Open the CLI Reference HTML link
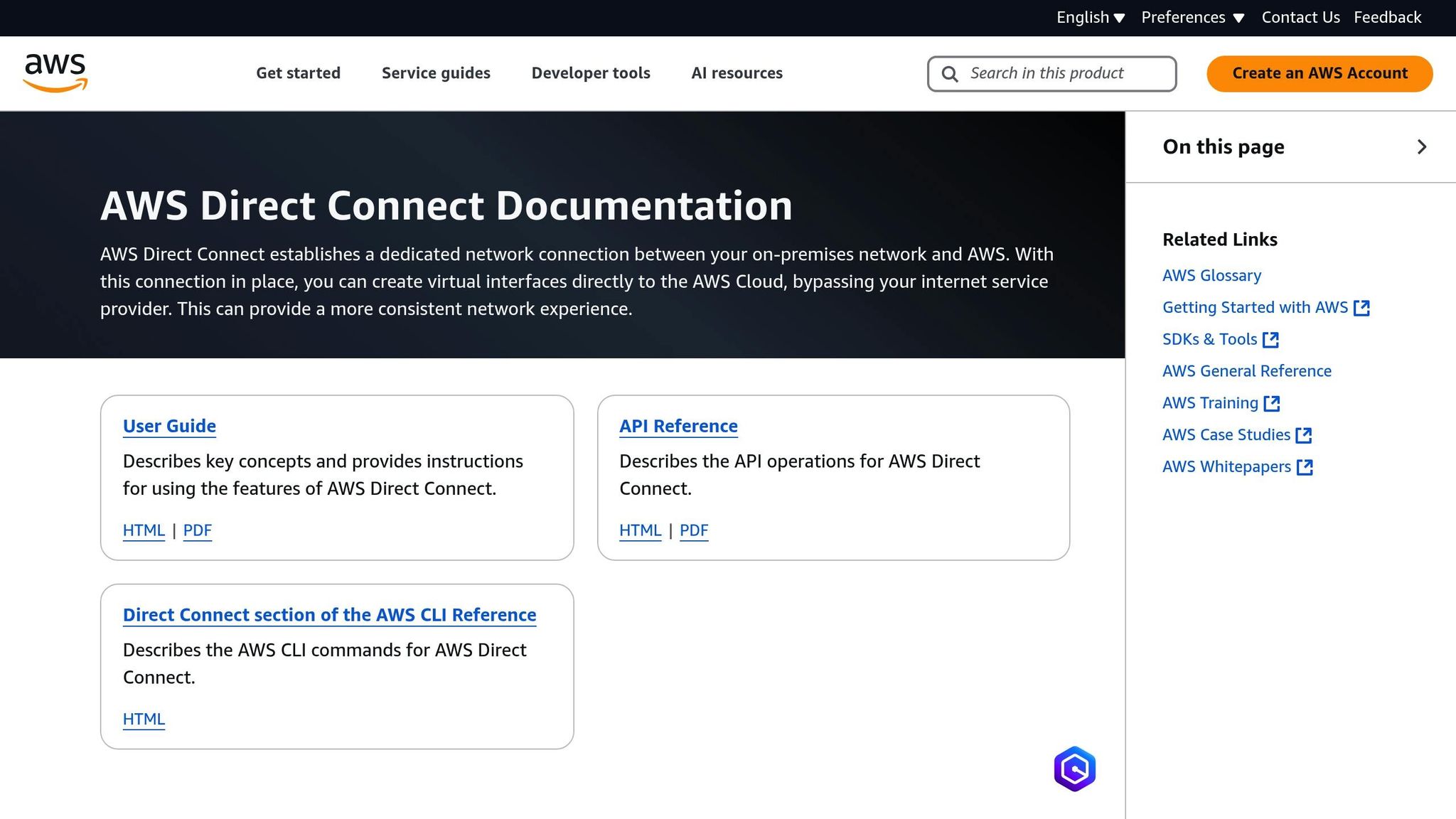 pyautogui.click(x=144, y=719)
